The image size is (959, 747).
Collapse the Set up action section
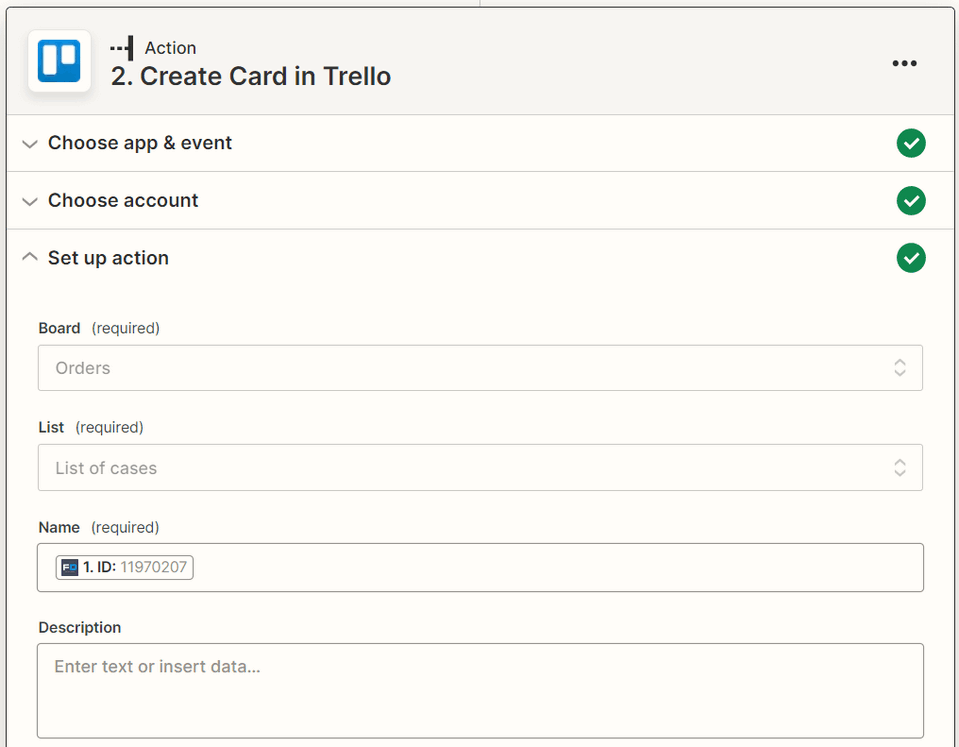click(29, 257)
